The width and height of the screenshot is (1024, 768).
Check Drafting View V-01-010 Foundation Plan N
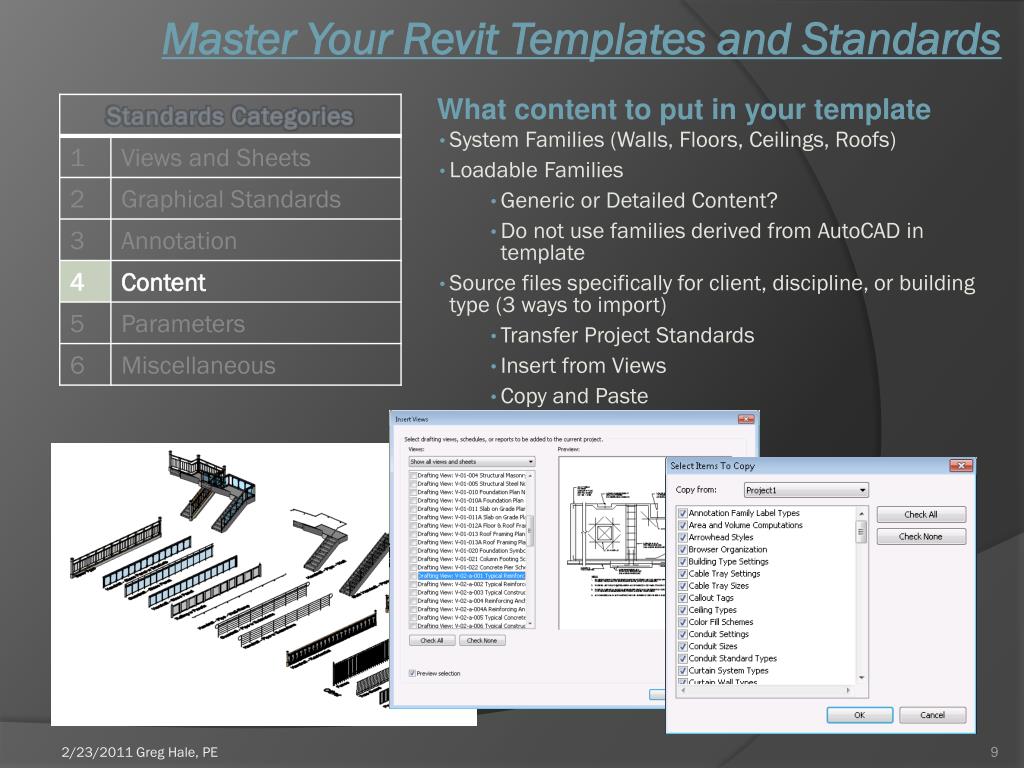click(x=413, y=492)
